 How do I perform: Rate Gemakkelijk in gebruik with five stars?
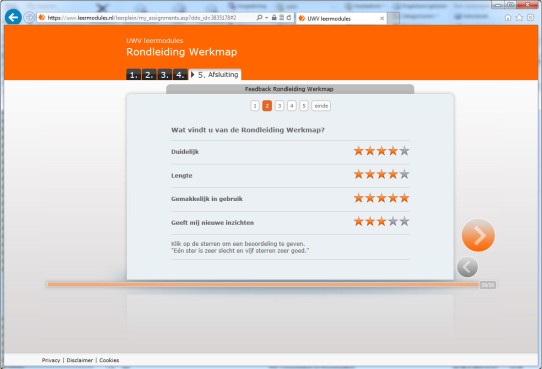(404, 198)
